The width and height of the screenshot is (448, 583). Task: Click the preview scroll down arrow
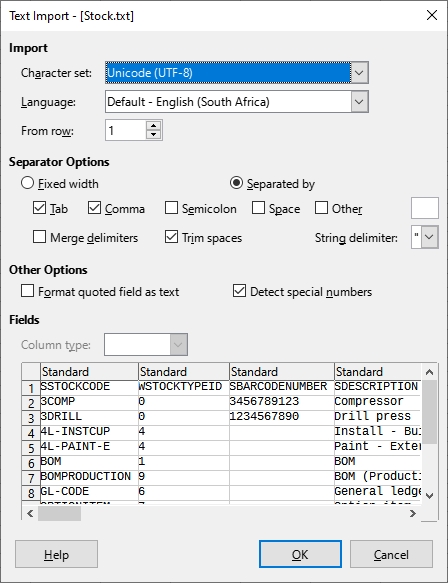tap(429, 496)
